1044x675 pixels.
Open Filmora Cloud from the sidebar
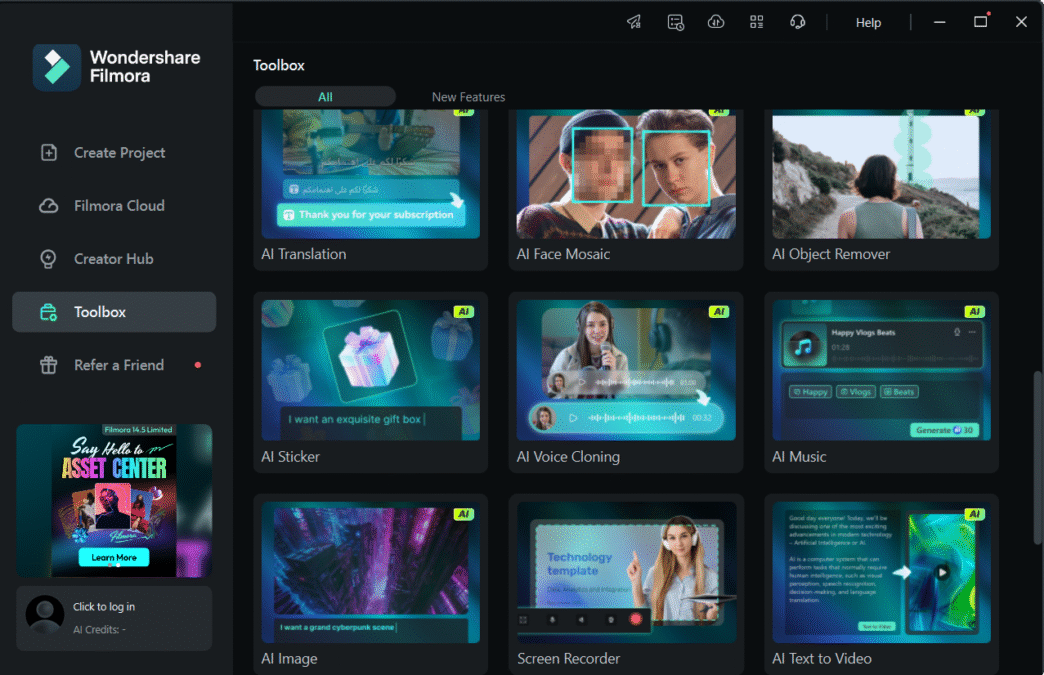pyautogui.click(x=114, y=206)
